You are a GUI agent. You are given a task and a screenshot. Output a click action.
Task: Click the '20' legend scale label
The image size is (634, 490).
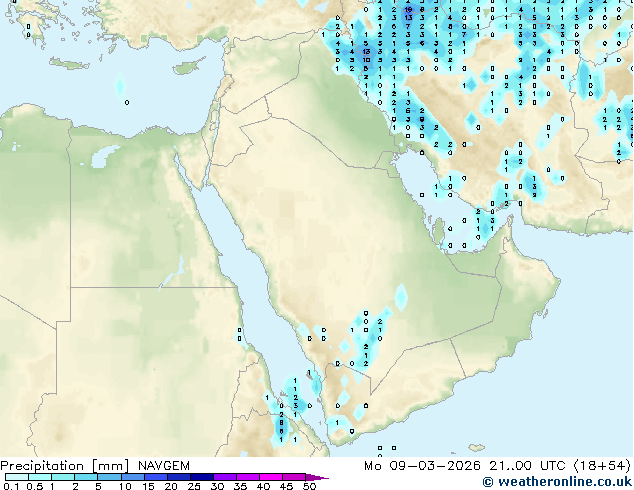click(171, 486)
